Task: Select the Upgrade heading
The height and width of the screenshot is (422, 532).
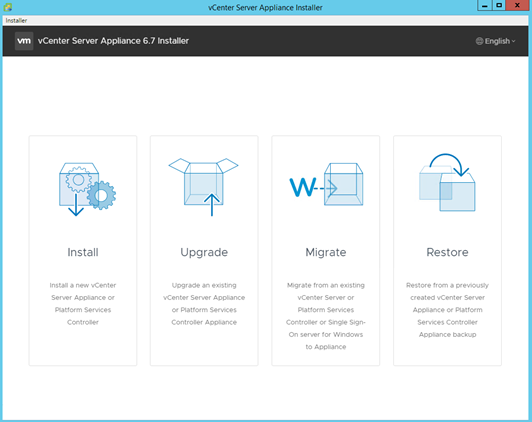Action: coord(204,252)
